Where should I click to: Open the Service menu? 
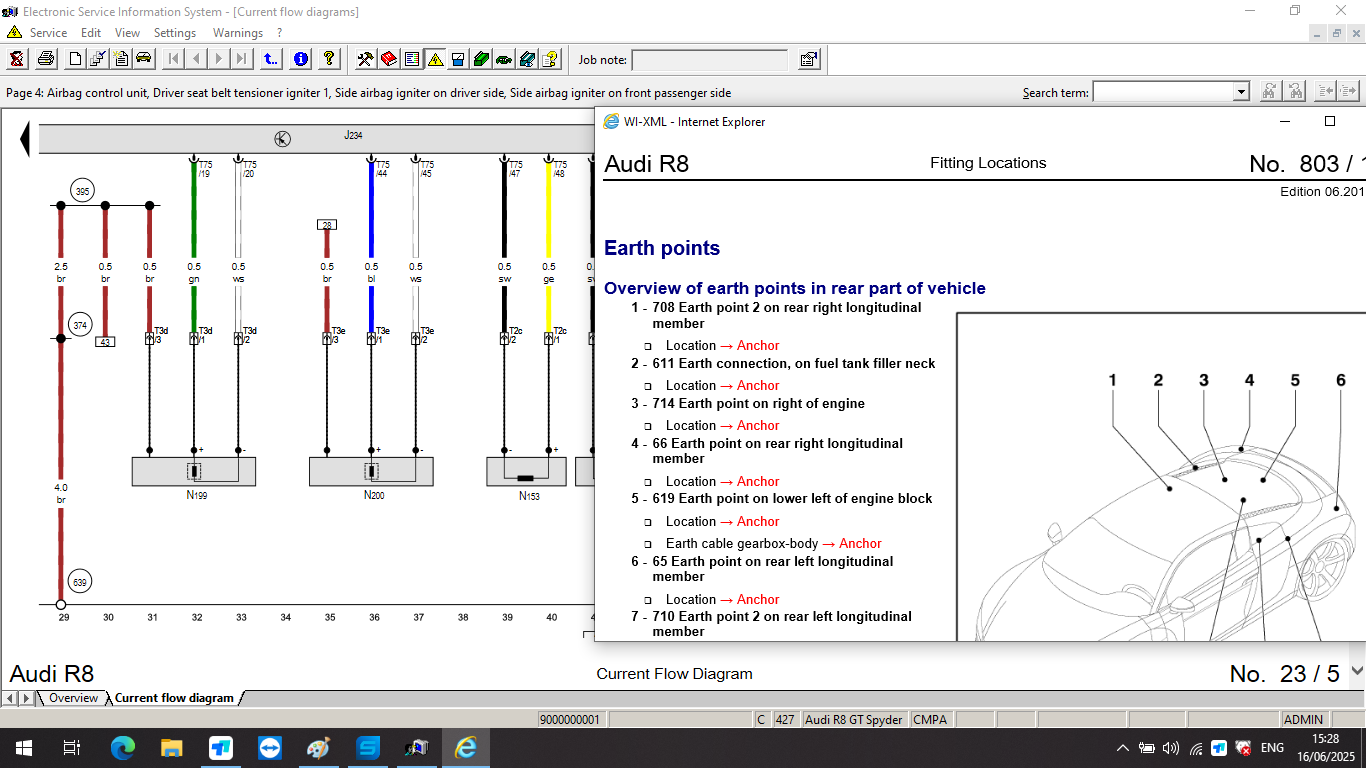coord(48,32)
